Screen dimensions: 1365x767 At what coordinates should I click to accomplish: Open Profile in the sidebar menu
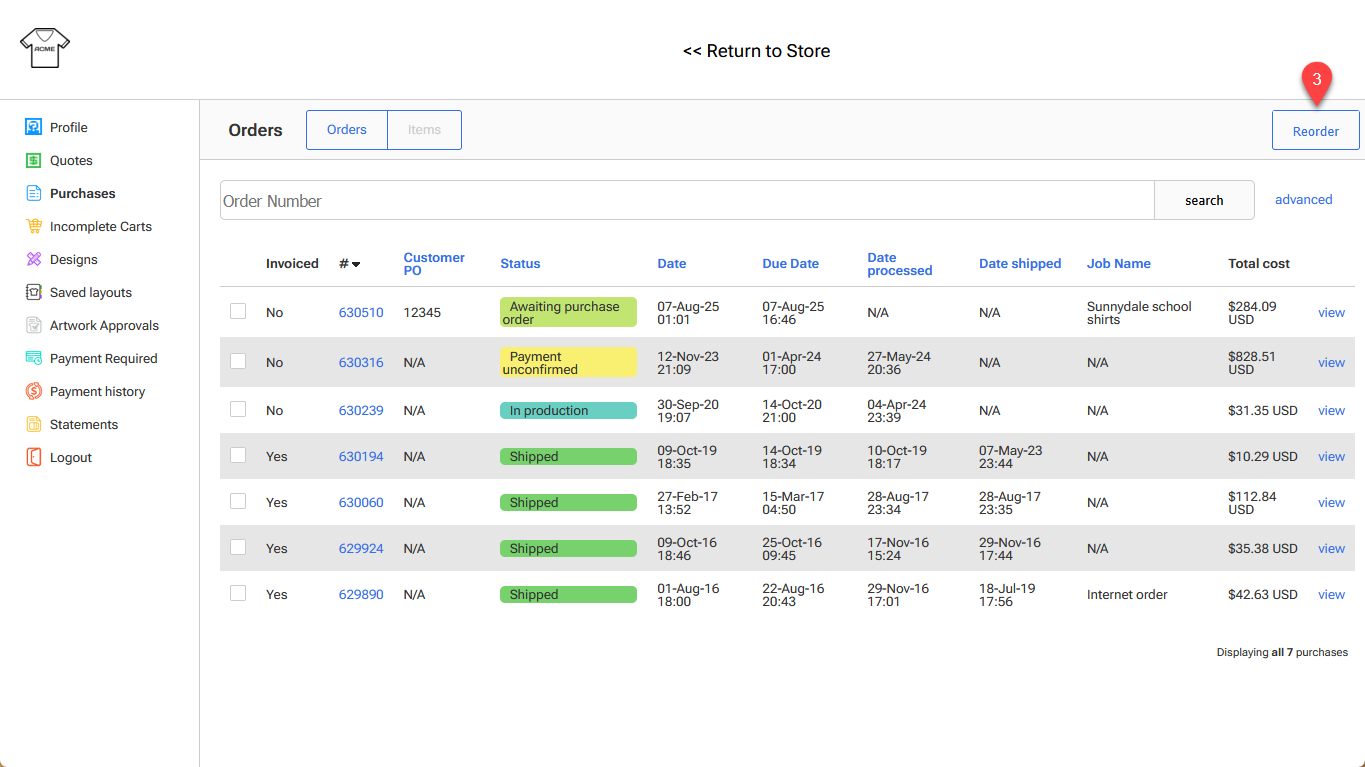[x=69, y=127]
